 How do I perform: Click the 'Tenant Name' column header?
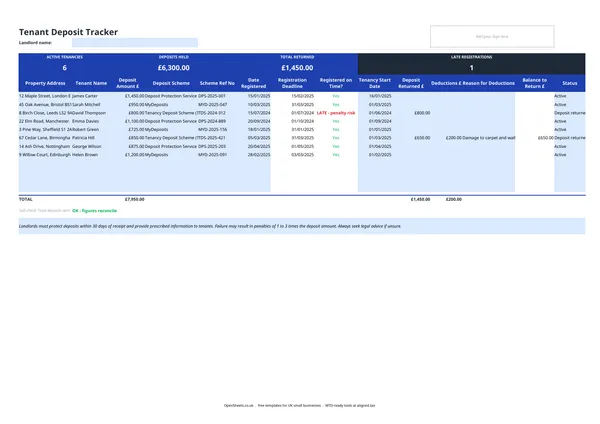click(91, 83)
